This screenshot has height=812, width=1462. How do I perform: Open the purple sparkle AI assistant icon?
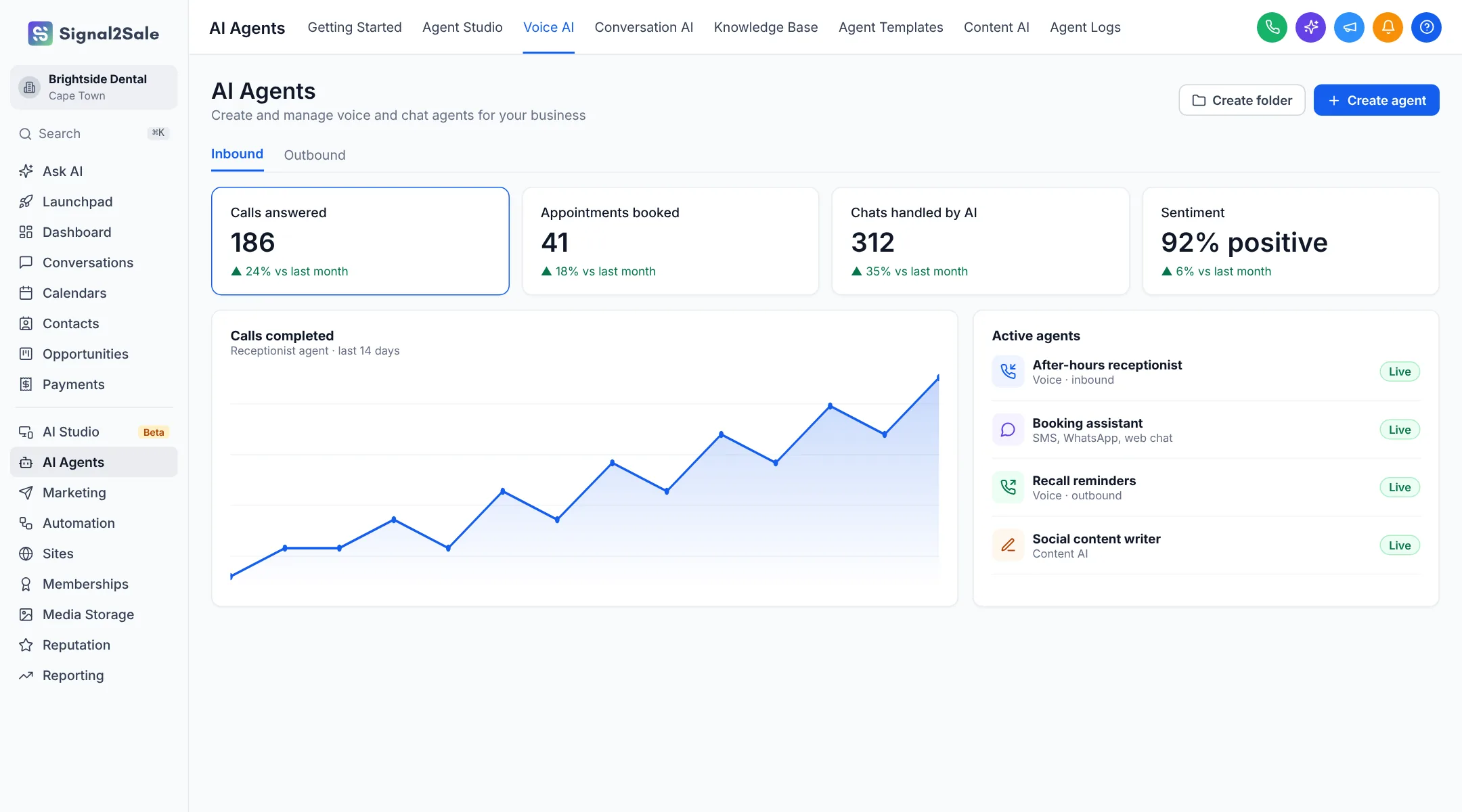(1310, 27)
